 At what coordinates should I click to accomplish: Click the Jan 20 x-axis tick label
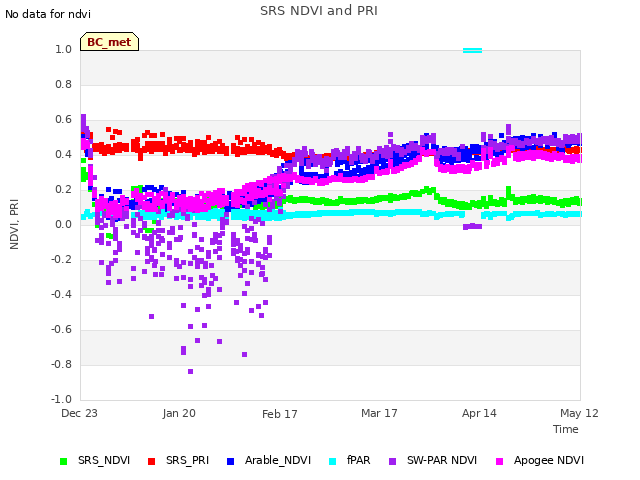click(x=179, y=413)
